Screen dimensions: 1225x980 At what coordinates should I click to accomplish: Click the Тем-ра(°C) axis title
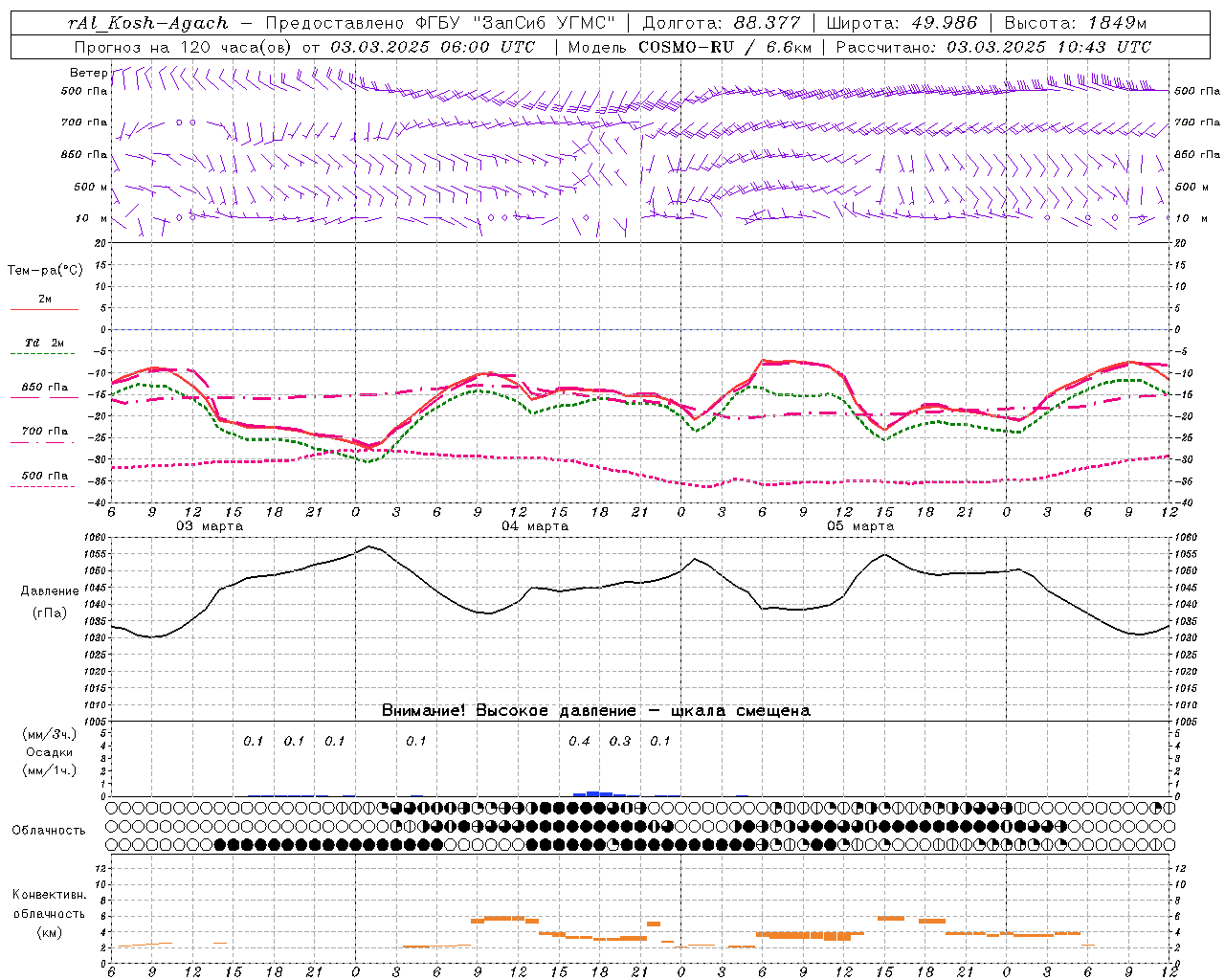pyautogui.click(x=45, y=271)
